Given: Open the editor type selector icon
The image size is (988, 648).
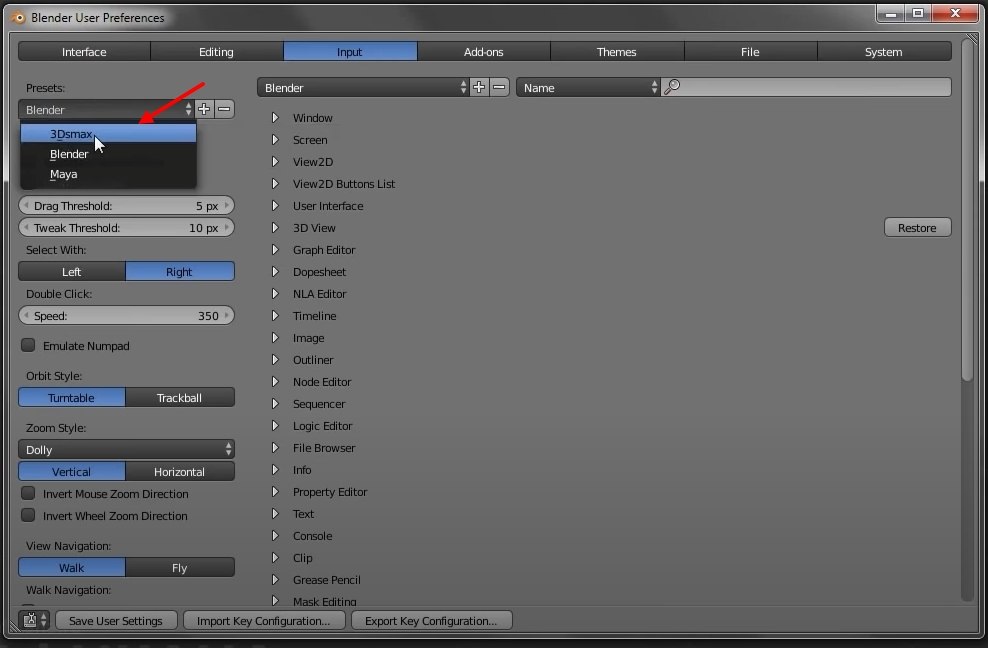Looking at the screenshot, I should click(34, 620).
